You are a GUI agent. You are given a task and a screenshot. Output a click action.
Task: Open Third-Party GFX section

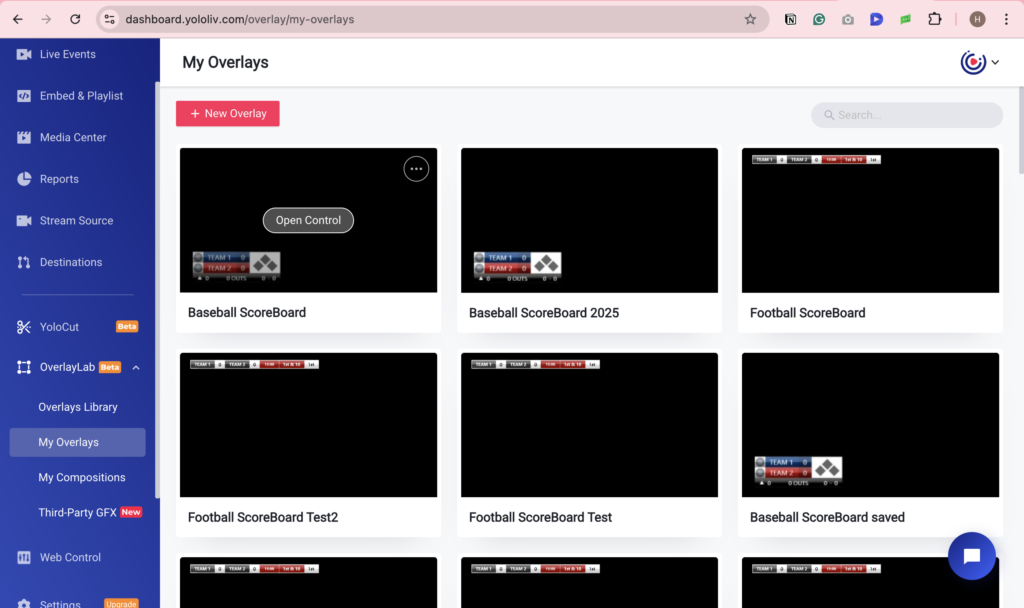click(x=77, y=513)
